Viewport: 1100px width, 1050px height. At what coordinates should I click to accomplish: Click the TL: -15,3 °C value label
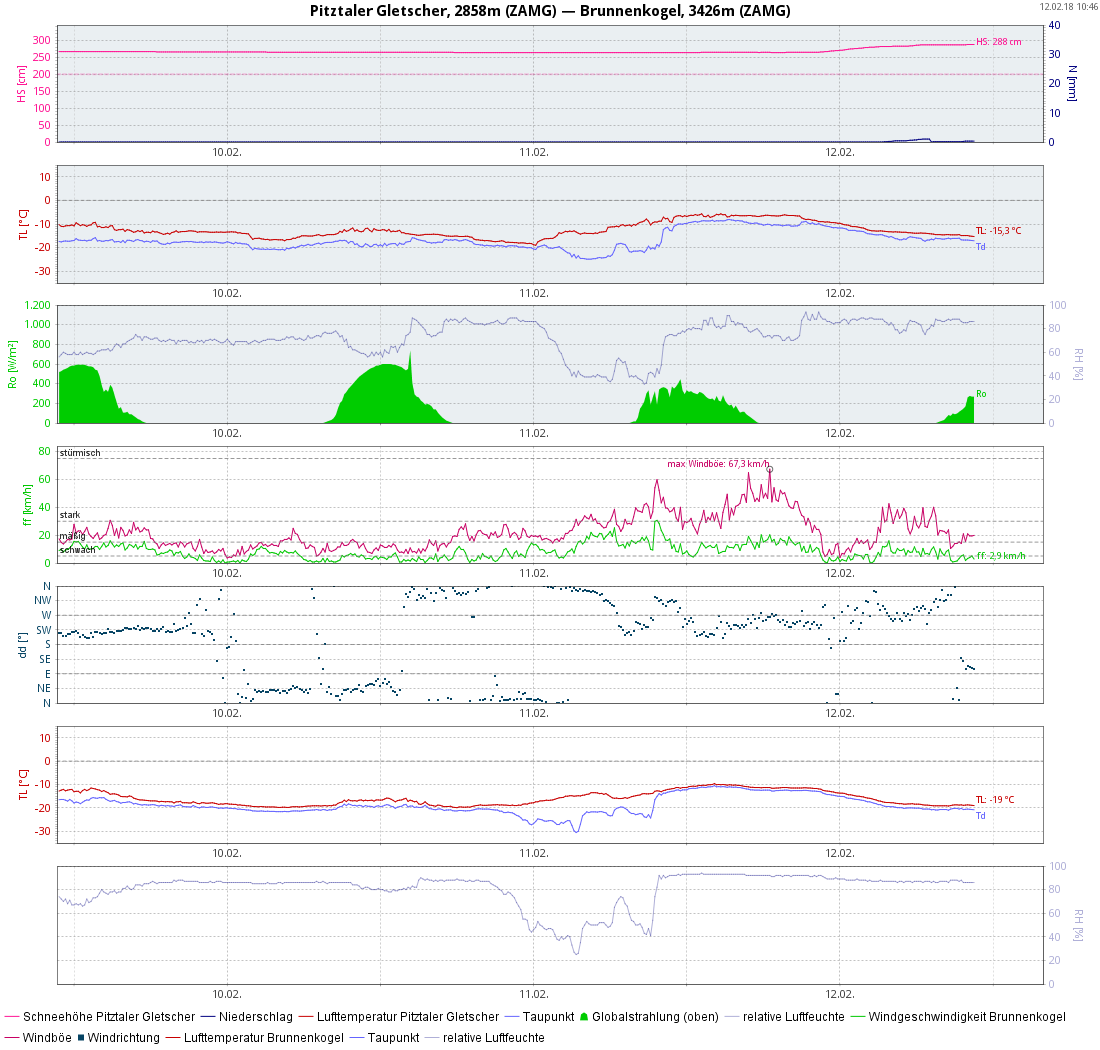998,231
